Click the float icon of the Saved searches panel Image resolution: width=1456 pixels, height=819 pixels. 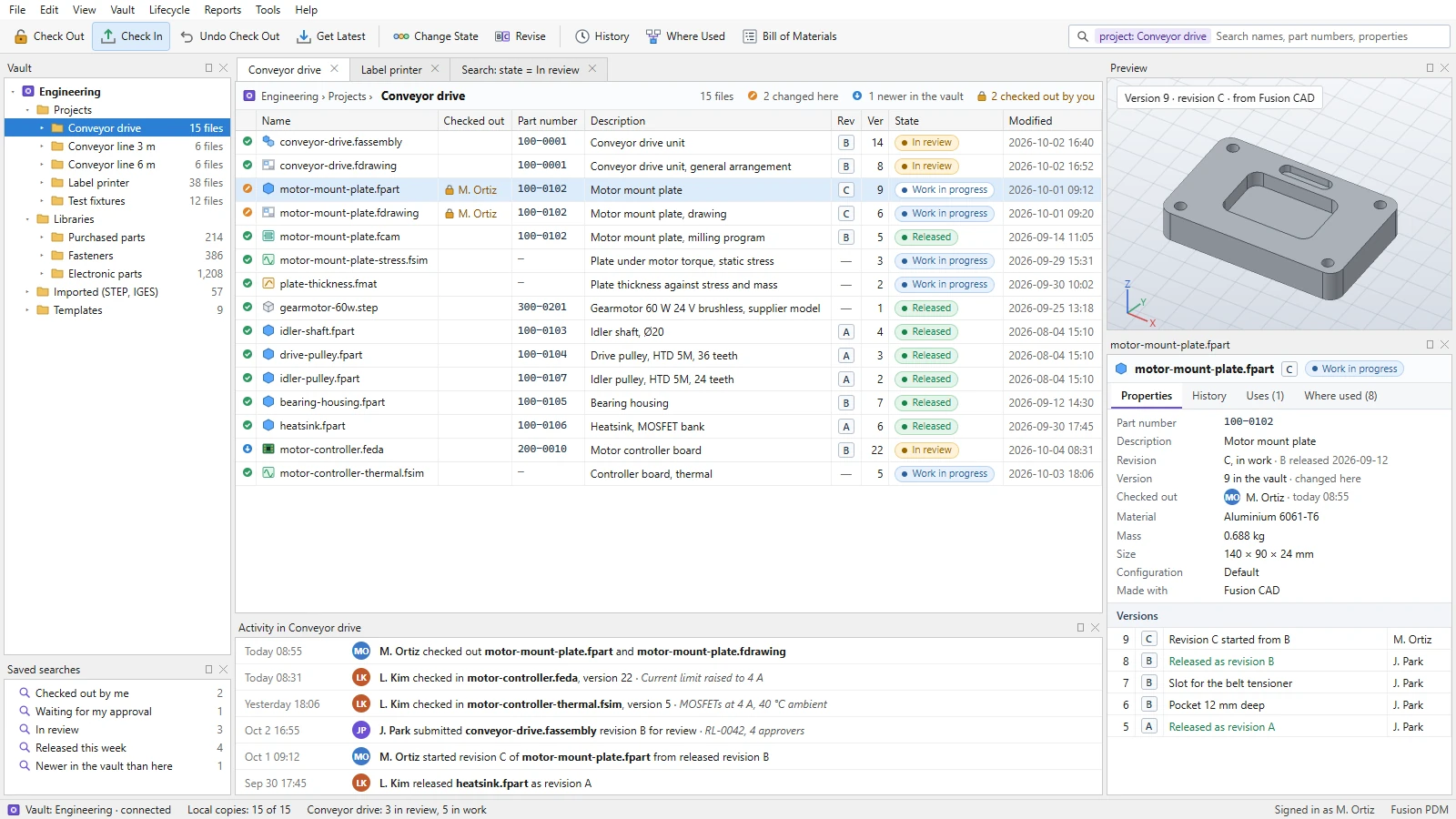(x=208, y=670)
